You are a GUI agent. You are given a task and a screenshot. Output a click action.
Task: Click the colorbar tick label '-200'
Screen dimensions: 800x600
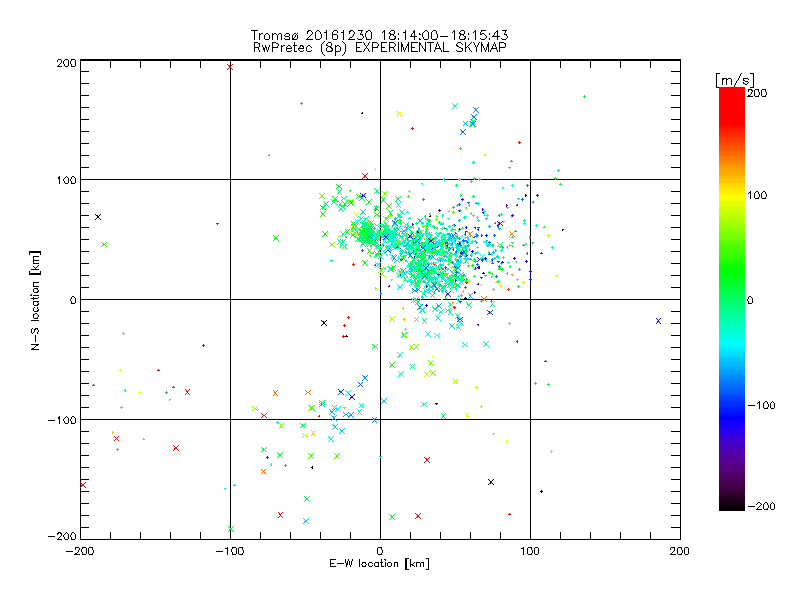tap(761, 506)
